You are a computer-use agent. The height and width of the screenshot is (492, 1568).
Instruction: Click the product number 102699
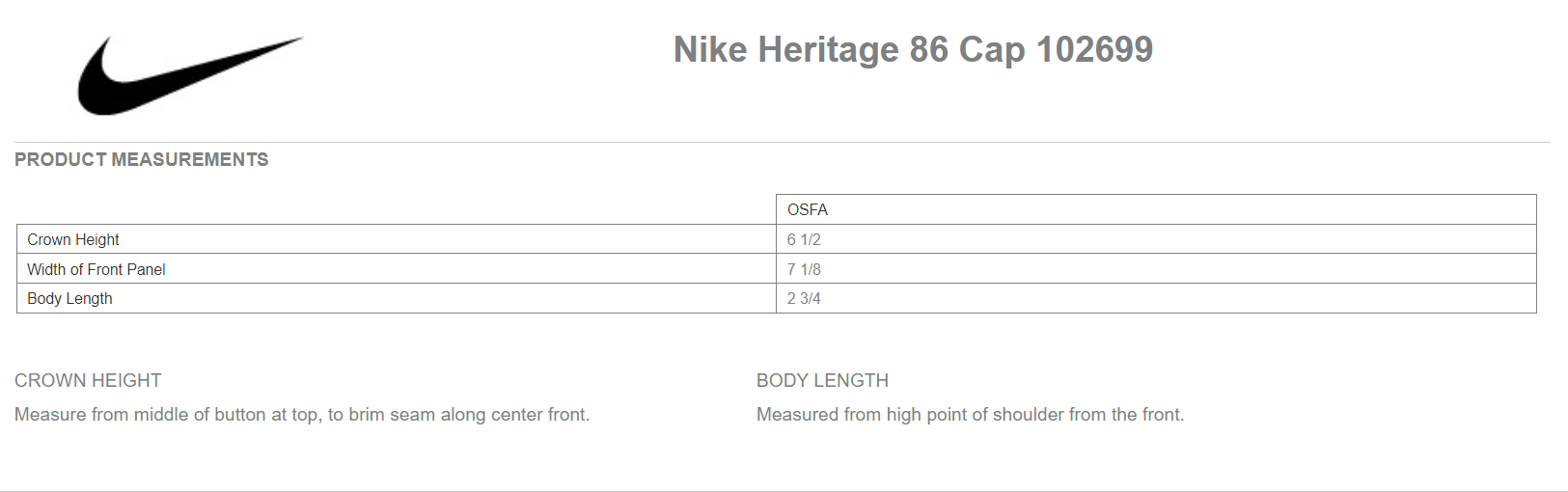pos(1094,49)
